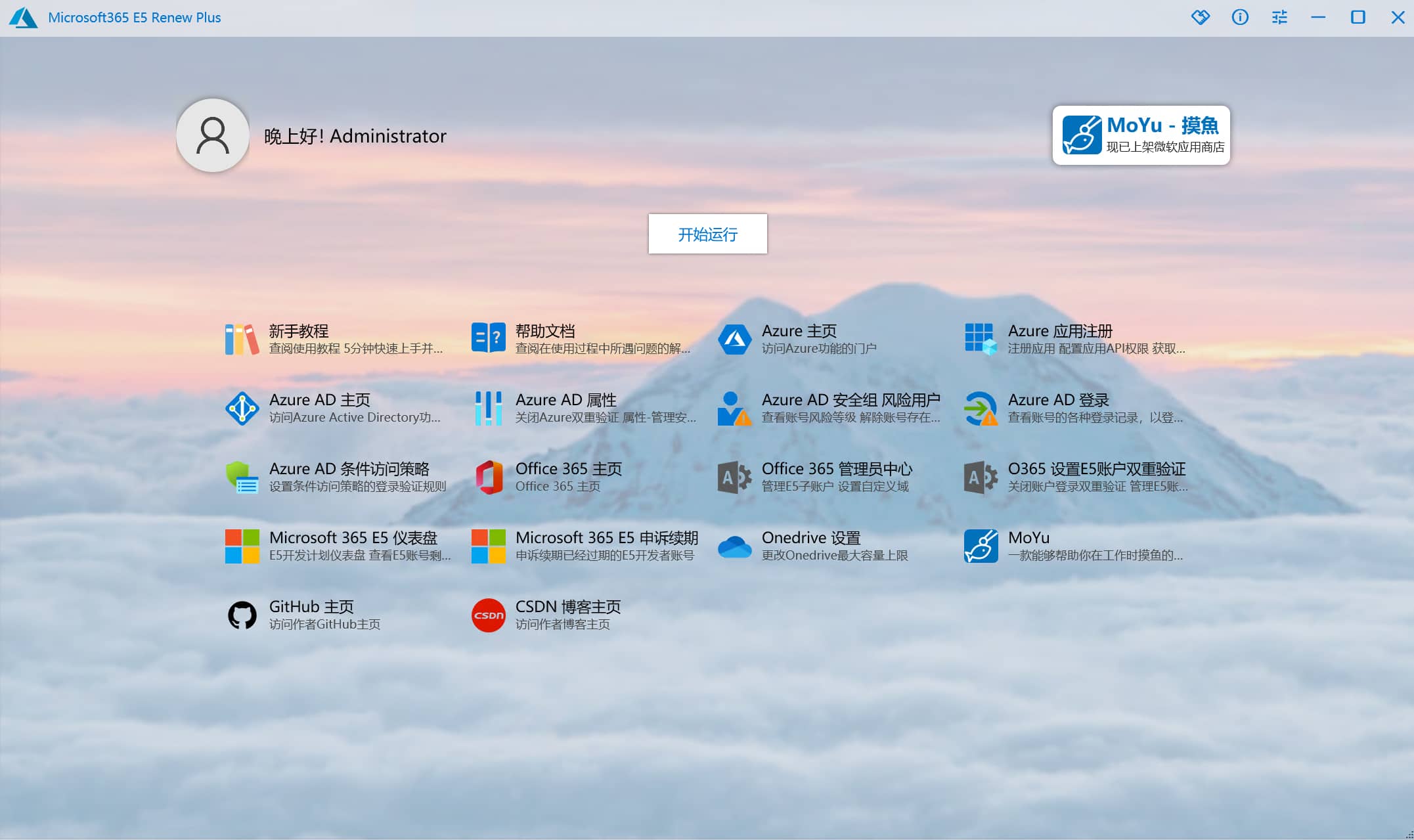Open the Azure 应用注册 title link
Viewport: 1414px width, 840px height.
[1060, 331]
